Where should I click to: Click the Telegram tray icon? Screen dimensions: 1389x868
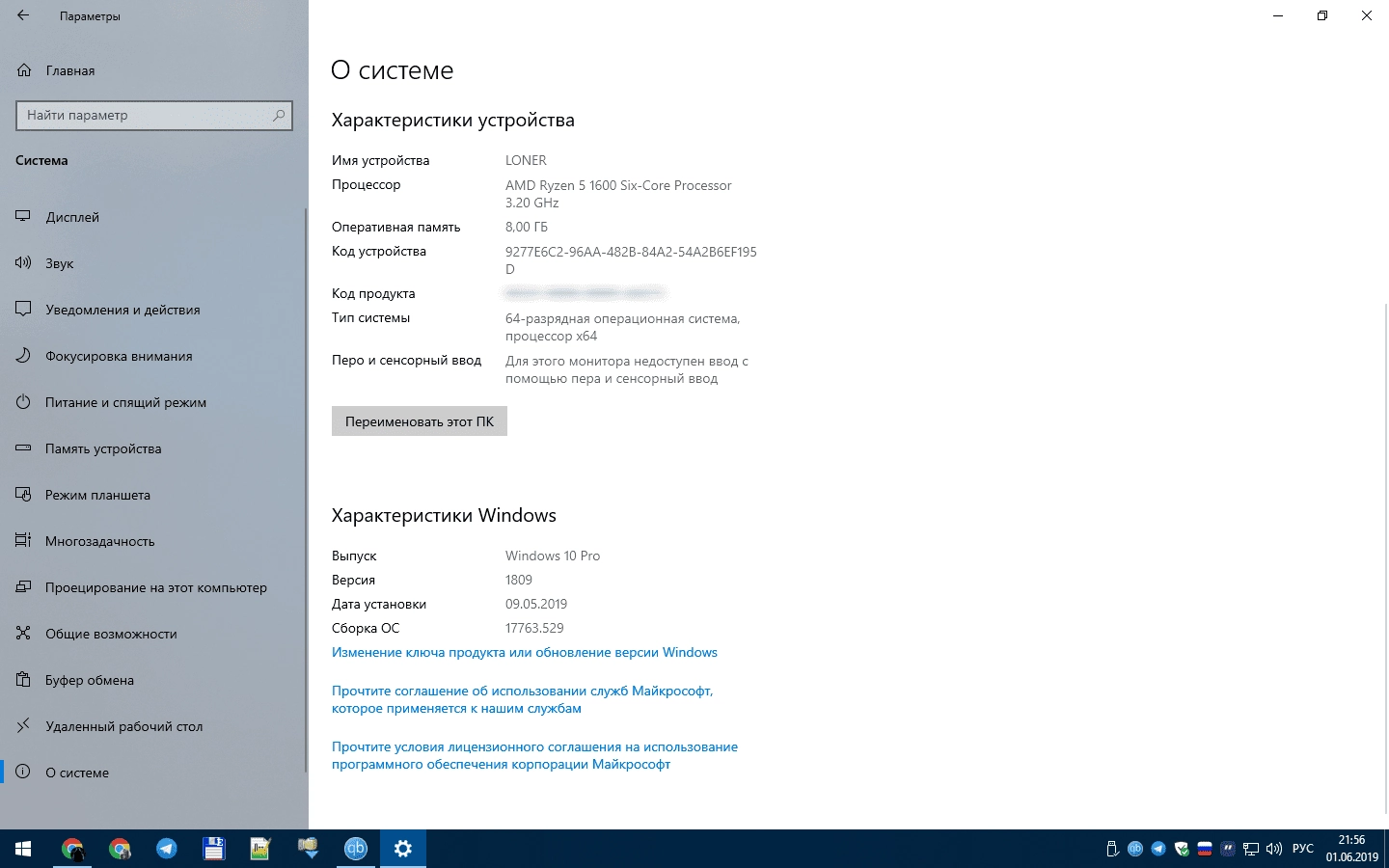(x=1158, y=849)
